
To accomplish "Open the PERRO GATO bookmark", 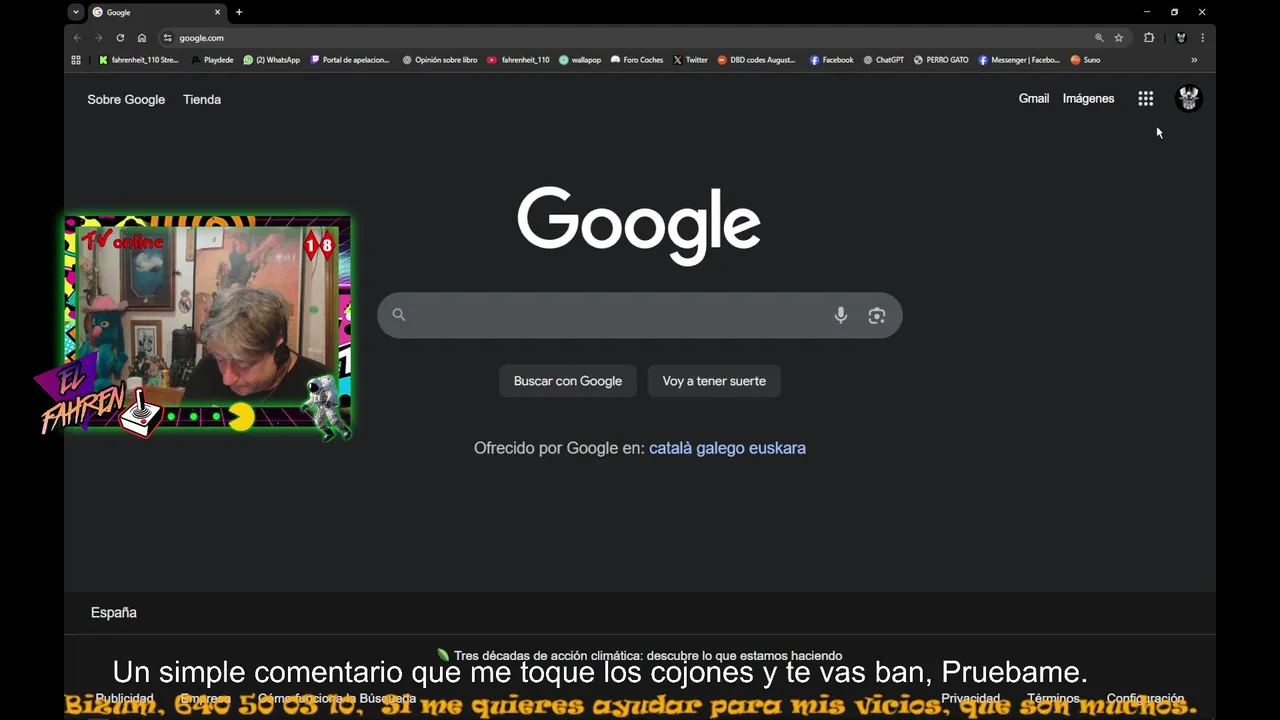I will coord(941,60).
